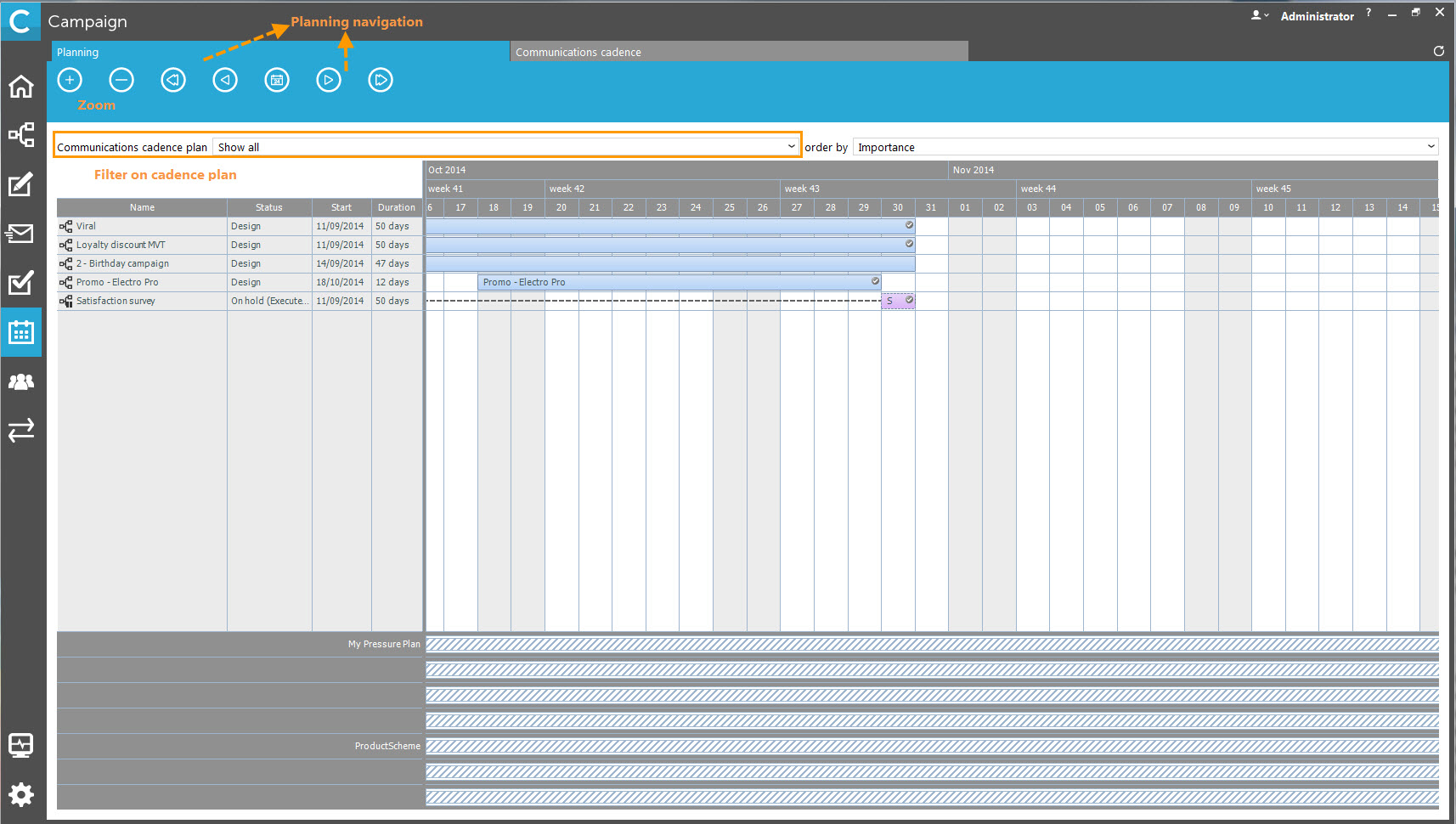Zoom out the planning timeline
The image size is (1456, 824).
[121, 81]
